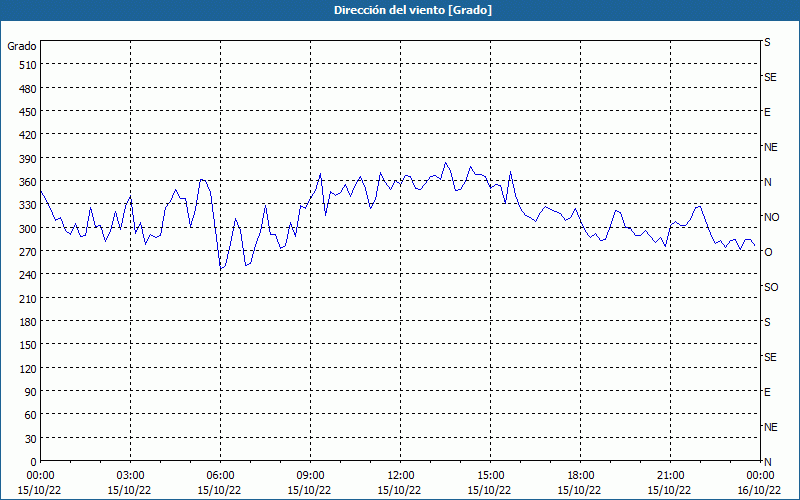Click the 'NO' compass label

[x=771, y=217]
